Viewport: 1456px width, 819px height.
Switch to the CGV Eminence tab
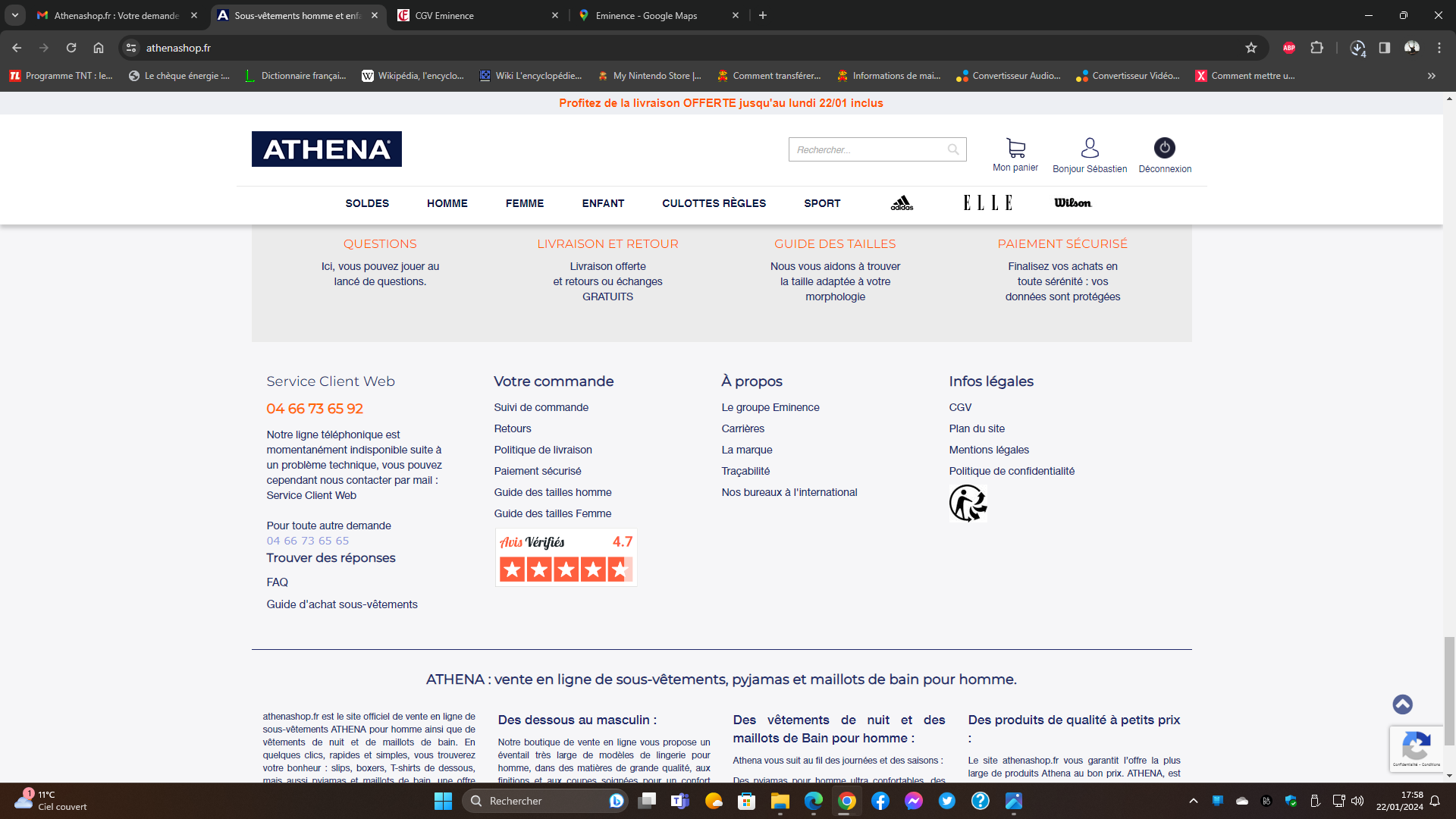tap(478, 15)
